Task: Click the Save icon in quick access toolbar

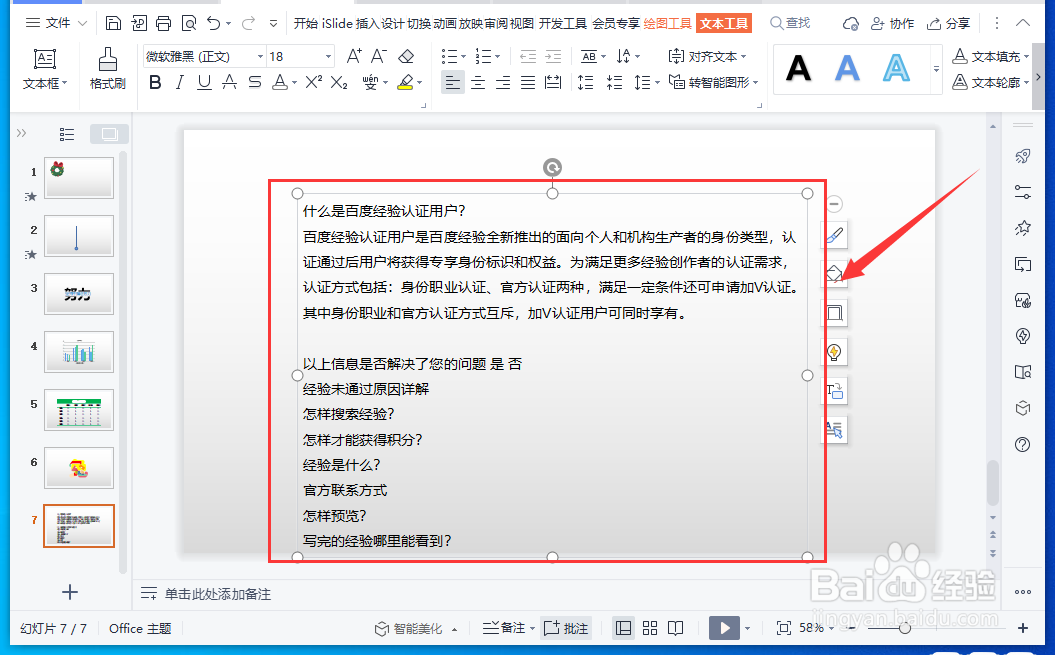Action: (x=114, y=24)
